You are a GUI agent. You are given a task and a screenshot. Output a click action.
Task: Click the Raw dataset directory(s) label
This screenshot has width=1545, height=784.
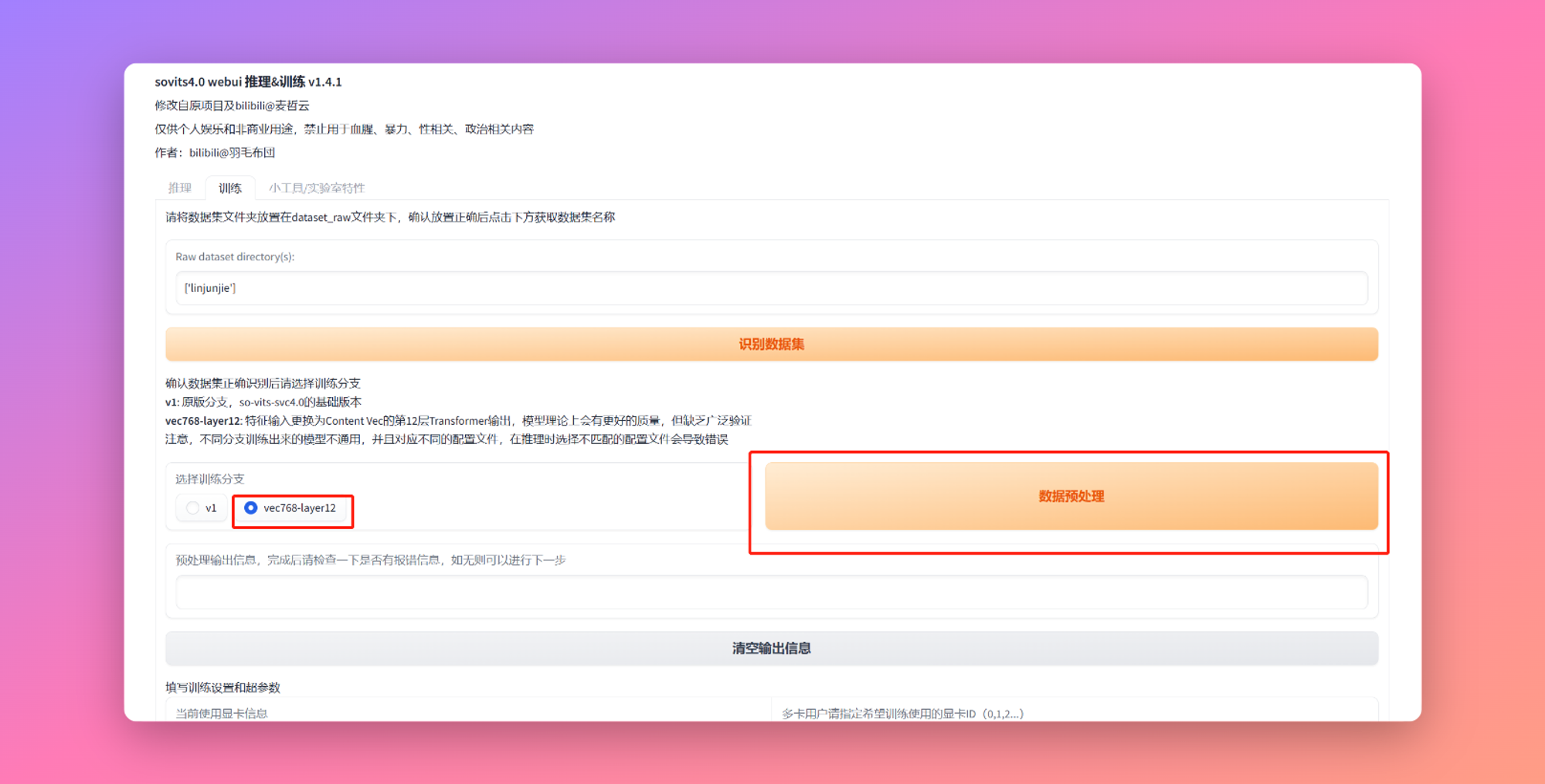pos(235,257)
